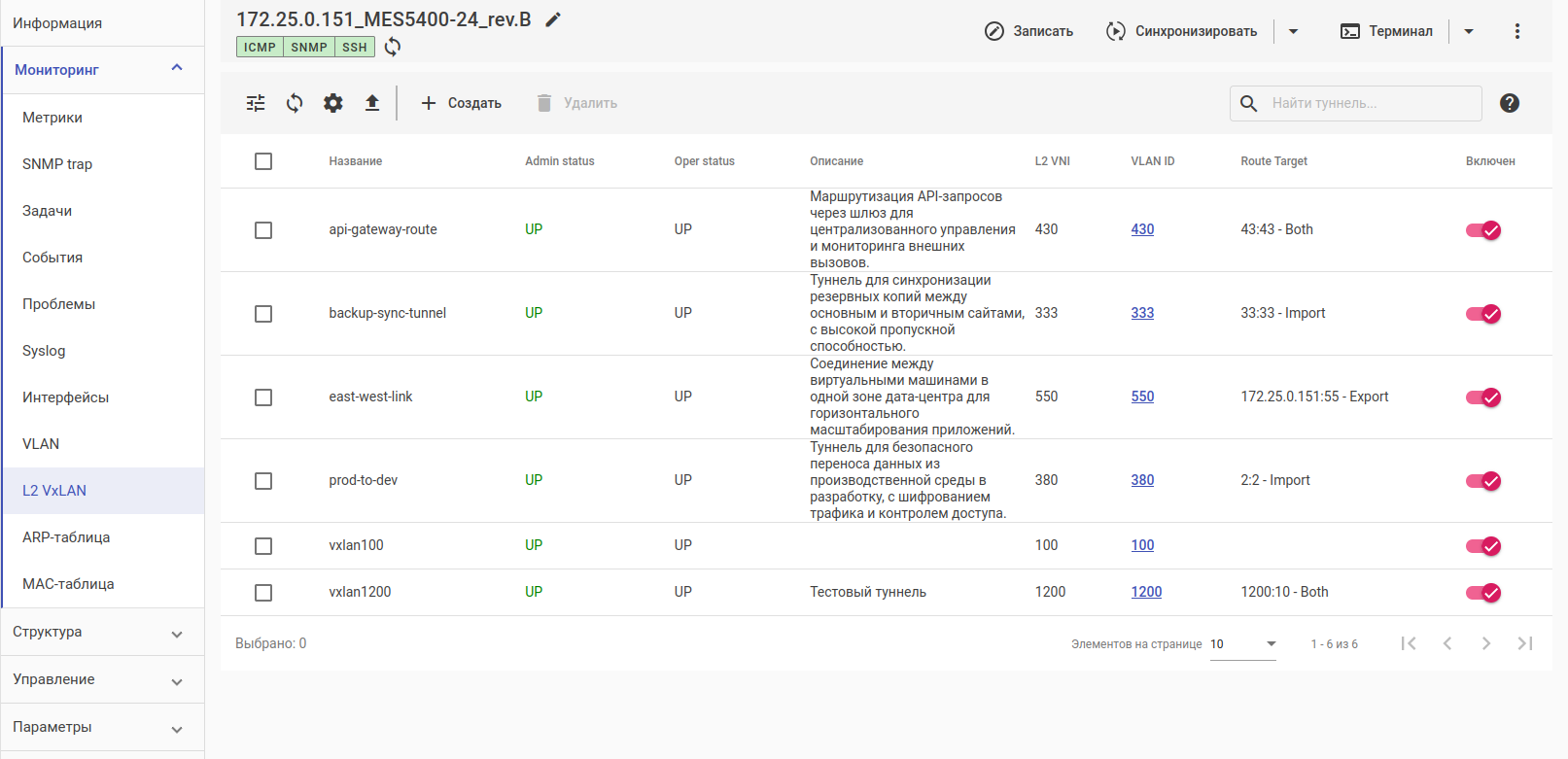The width and height of the screenshot is (1568, 759).
Task: Click the Создать button
Action: pos(461,103)
